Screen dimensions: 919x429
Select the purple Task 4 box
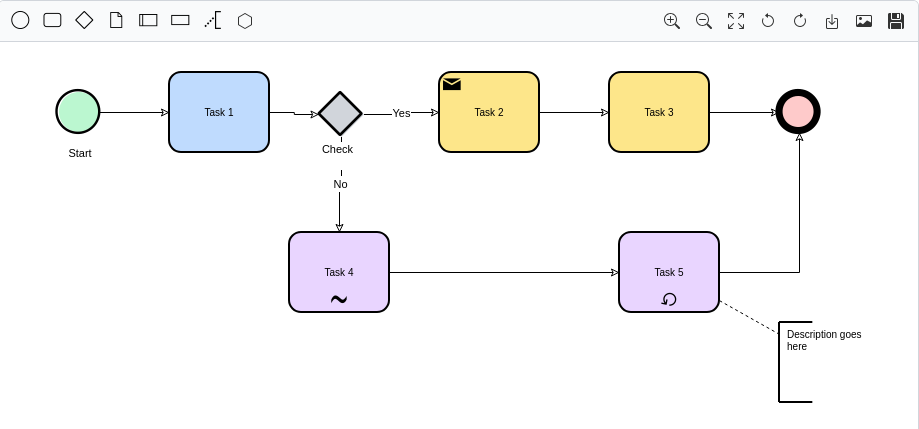click(339, 272)
